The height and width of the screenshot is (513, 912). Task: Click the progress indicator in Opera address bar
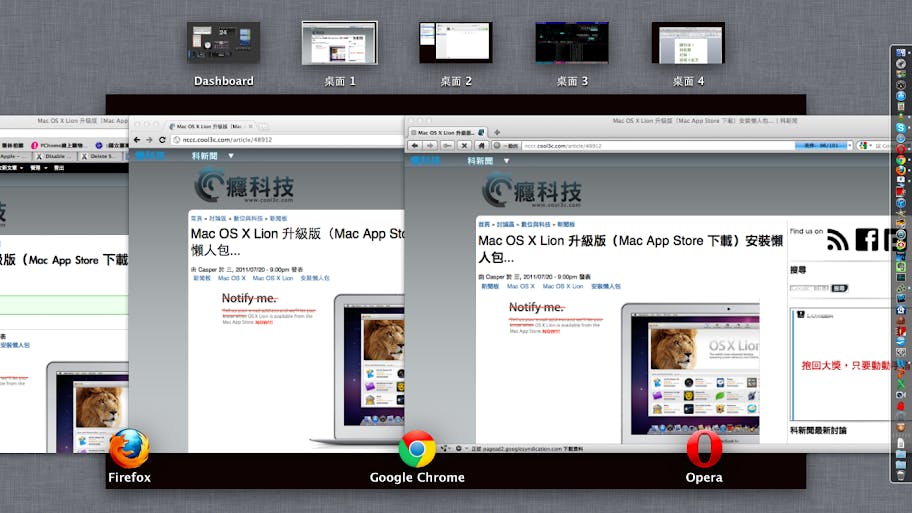click(x=821, y=145)
